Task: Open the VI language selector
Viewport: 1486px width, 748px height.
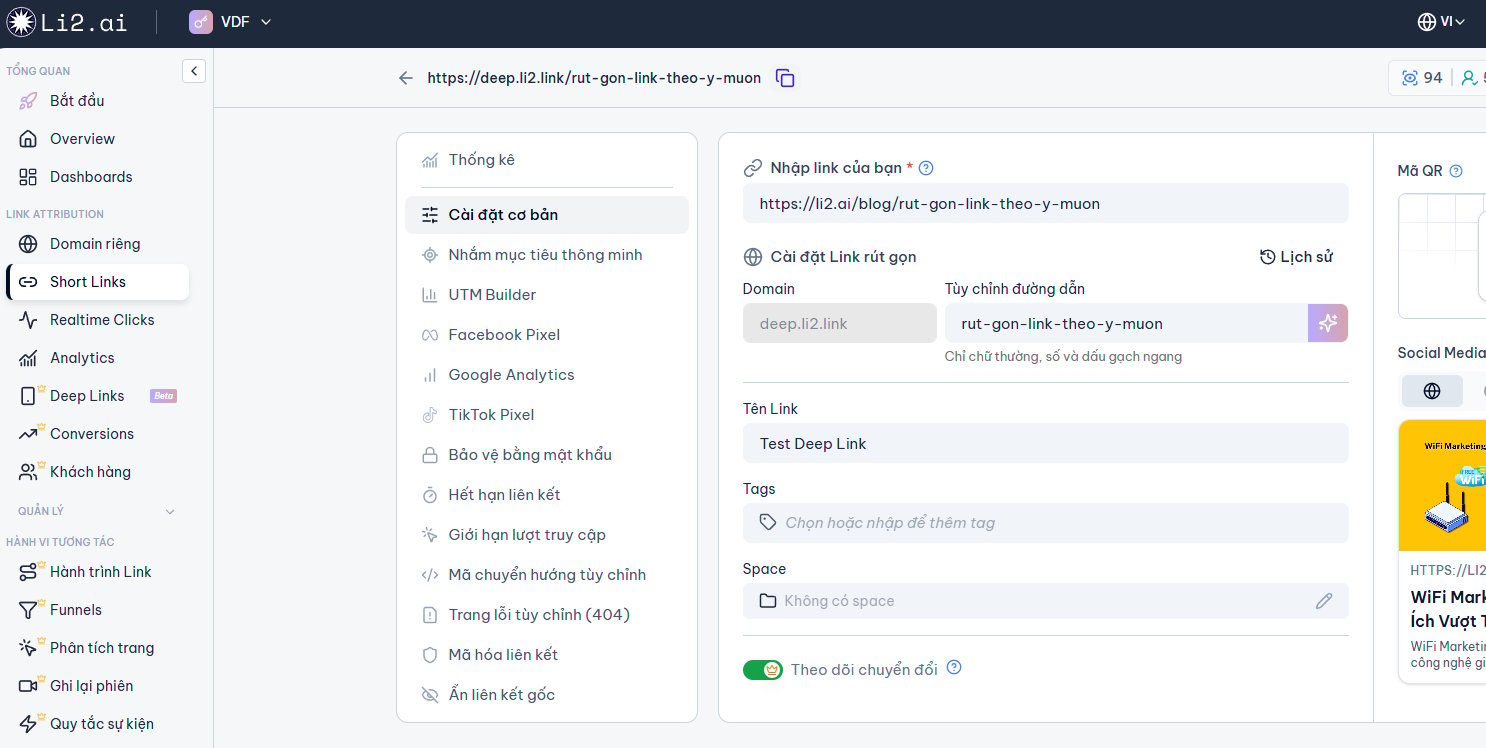Action: pos(1441,22)
